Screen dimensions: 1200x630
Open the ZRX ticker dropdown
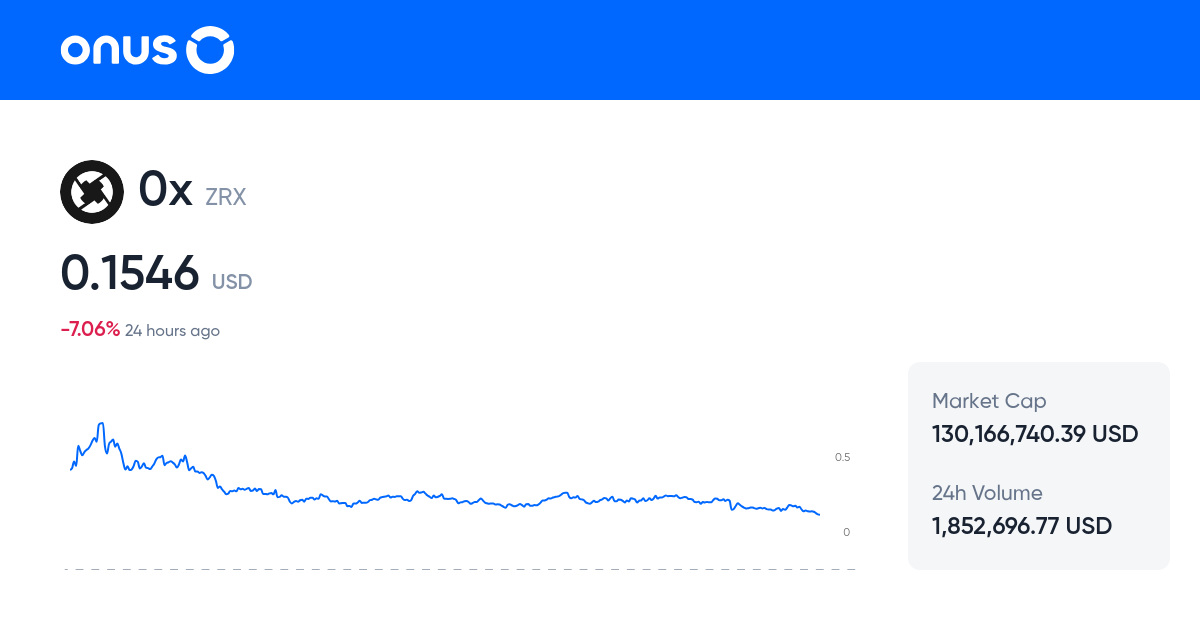[225, 197]
